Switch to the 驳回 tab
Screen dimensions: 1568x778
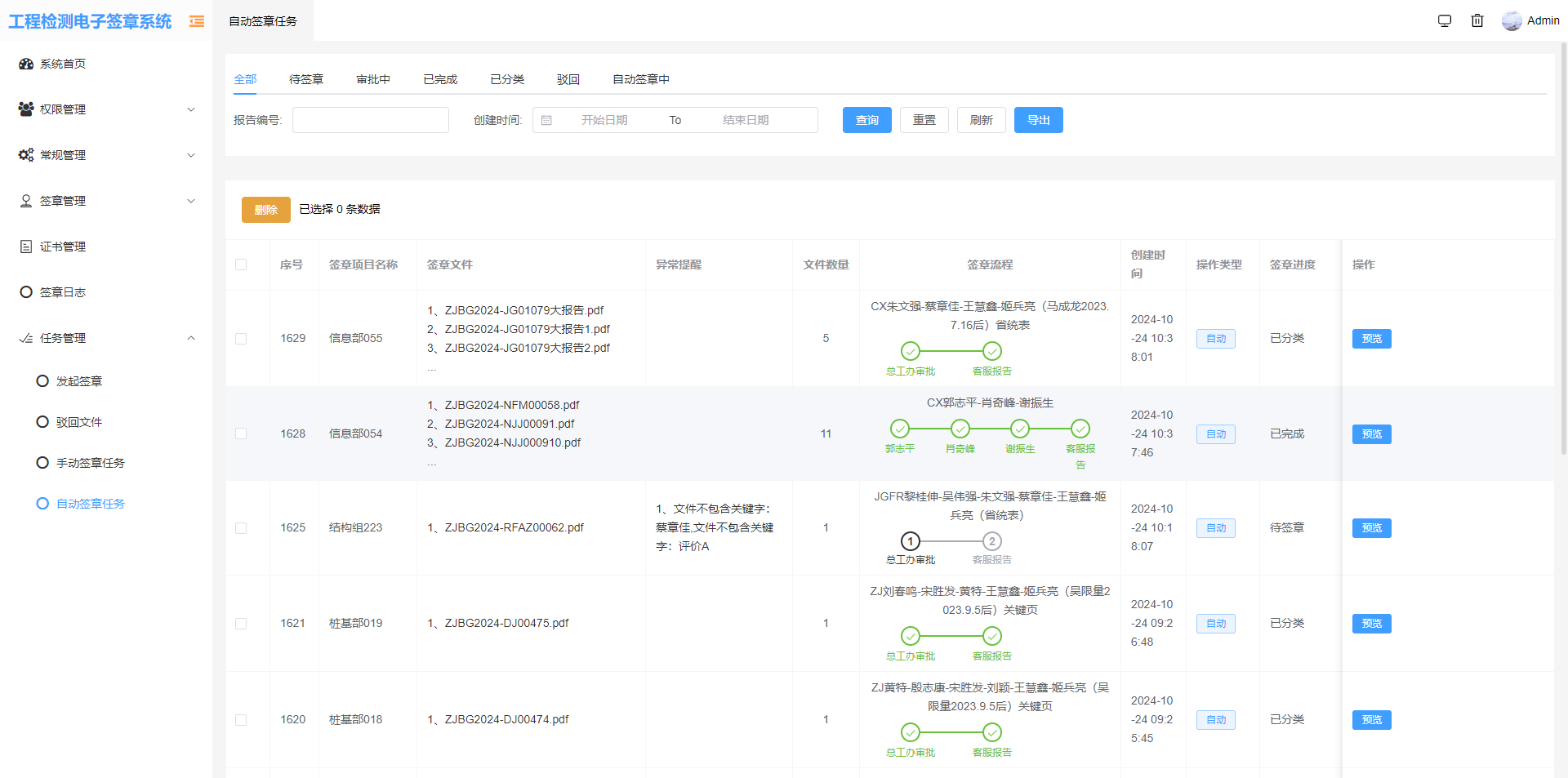point(568,79)
